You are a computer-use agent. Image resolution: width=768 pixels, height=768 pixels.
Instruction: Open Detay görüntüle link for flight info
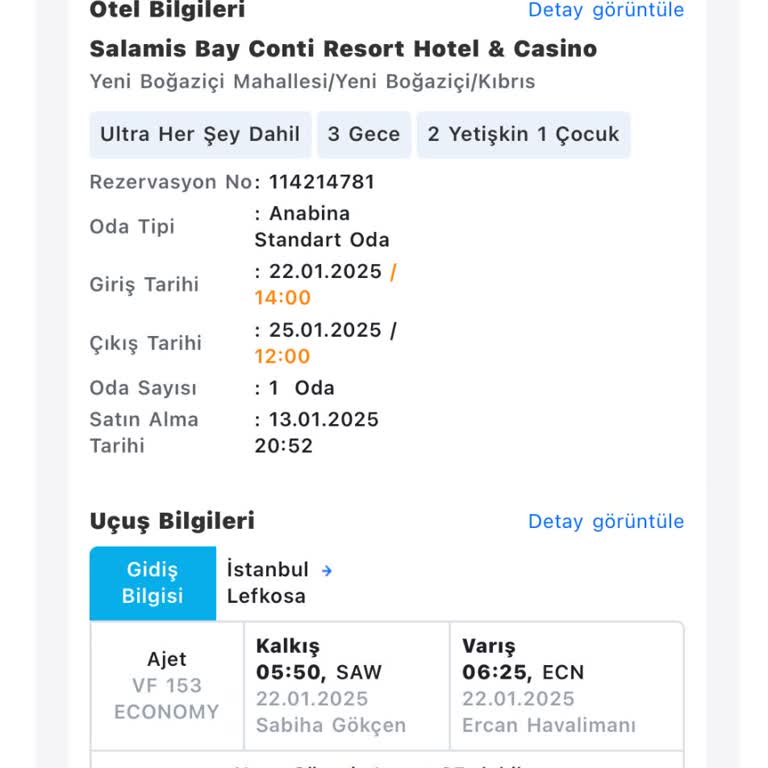pyautogui.click(x=606, y=521)
